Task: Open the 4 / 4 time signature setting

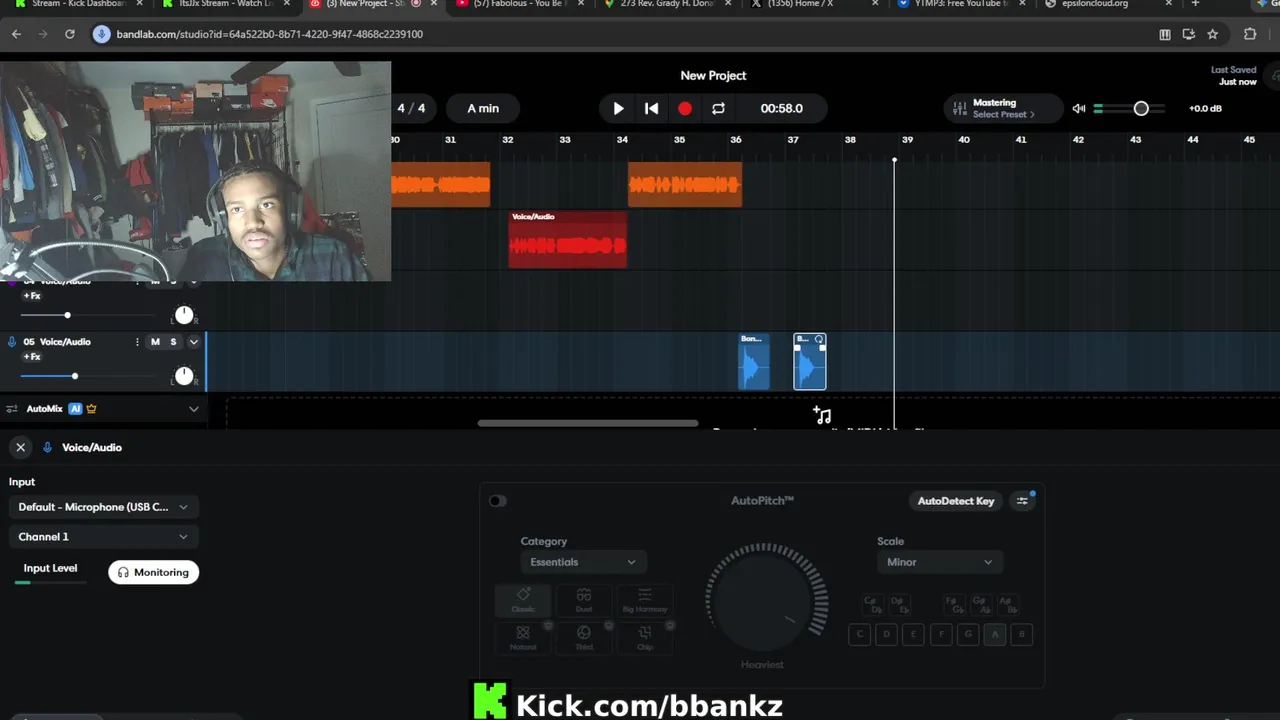Action: 411,108
